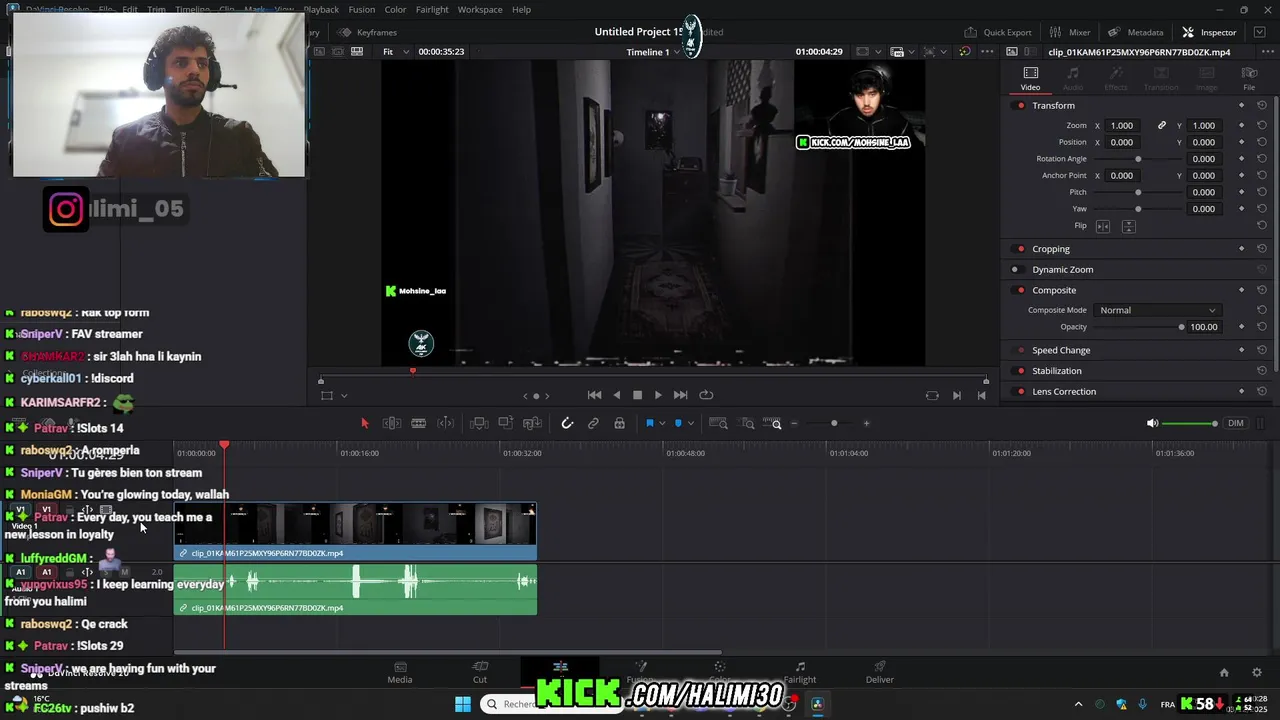The height and width of the screenshot is (720, 1280).
Task: Toggle the Inspector panel button
Action: point(1209,32)
